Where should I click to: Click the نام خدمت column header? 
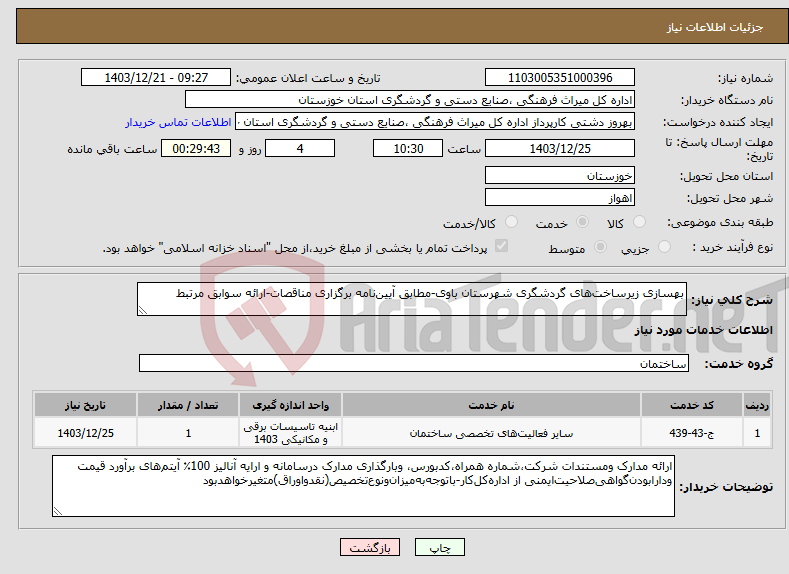click(x=491, y=405)
